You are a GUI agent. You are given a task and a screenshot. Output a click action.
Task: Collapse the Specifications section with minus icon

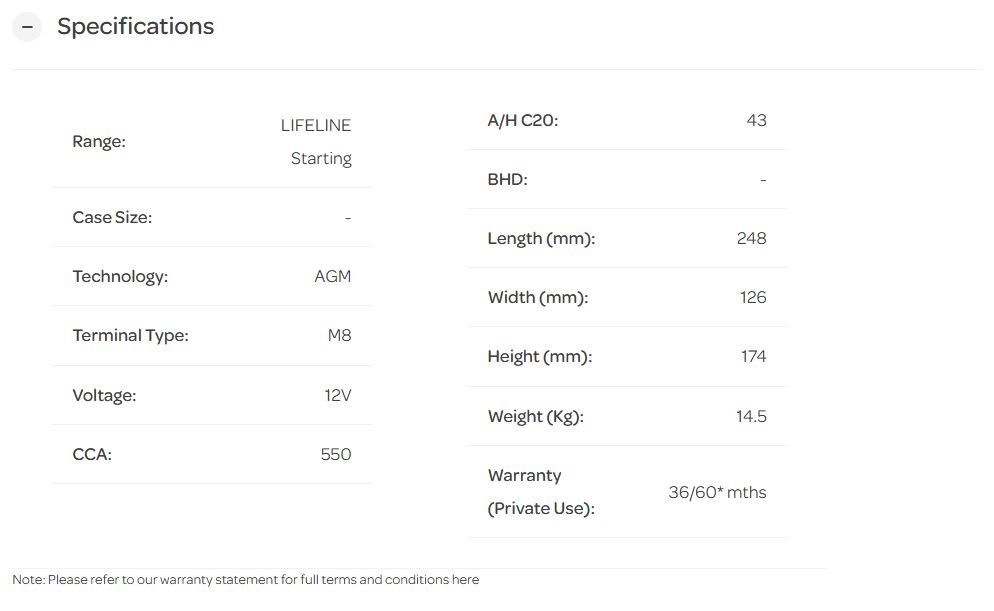tap(27, 27)
